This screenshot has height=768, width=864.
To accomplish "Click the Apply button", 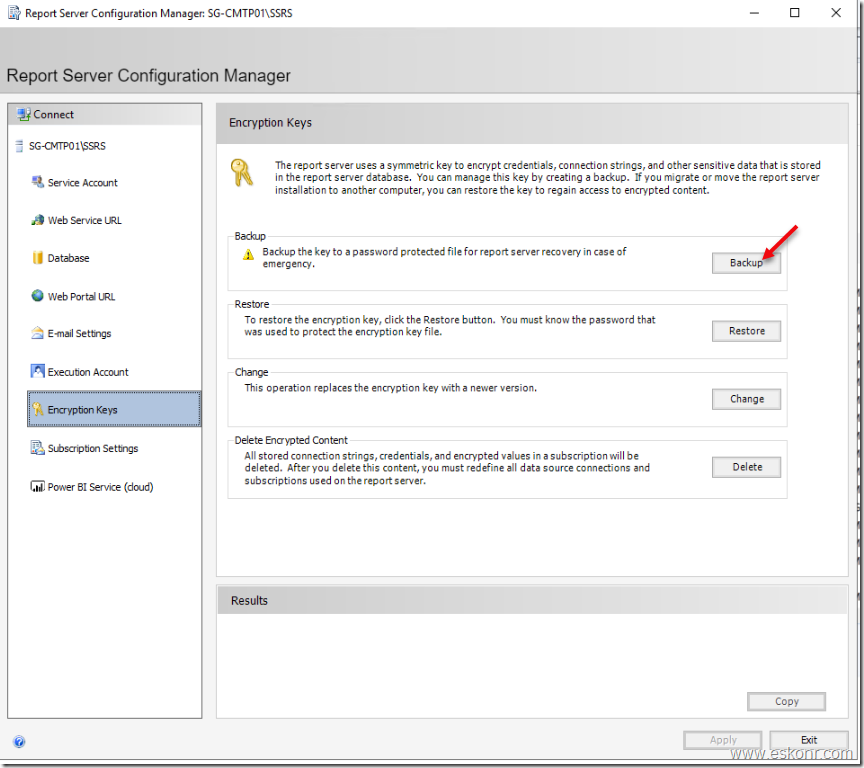I will [x=722, y=740].
